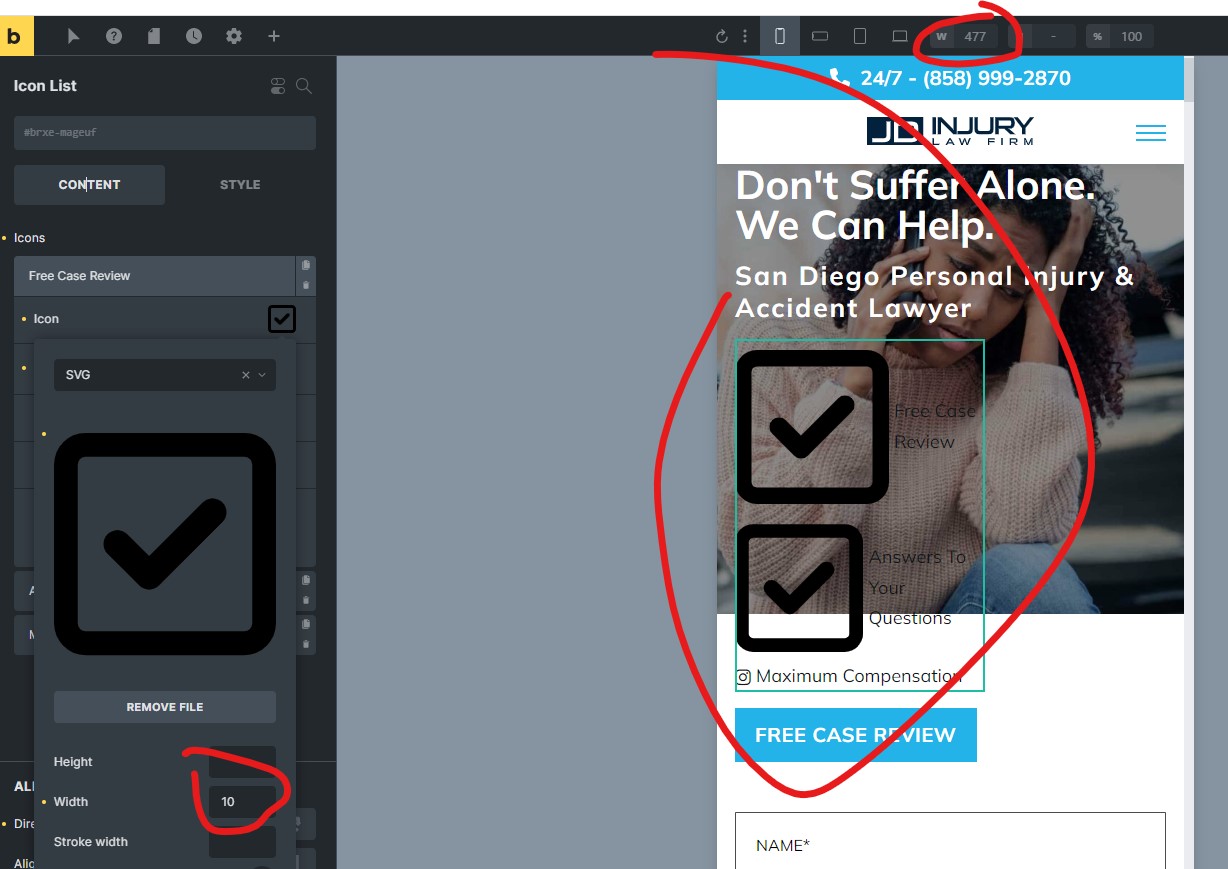Click the plus add-element icon
This screenshot has width=1228, height=869.
click(x=274, y=36)
